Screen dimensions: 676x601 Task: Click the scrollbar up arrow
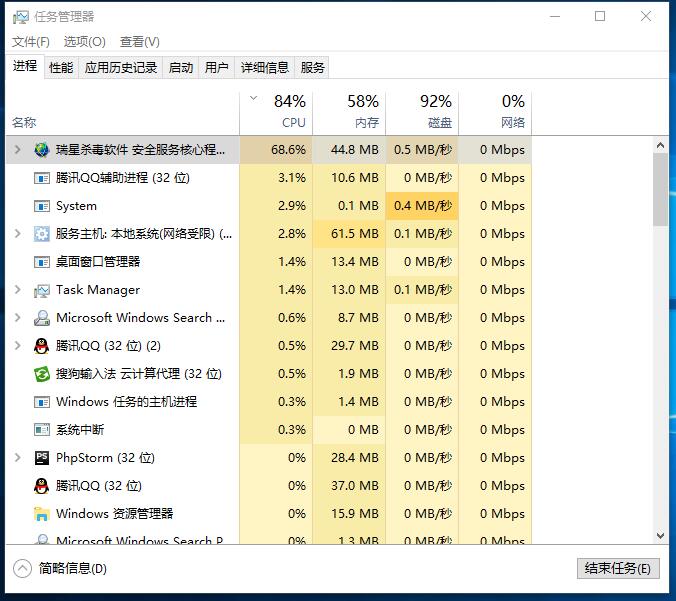[660, 145]
